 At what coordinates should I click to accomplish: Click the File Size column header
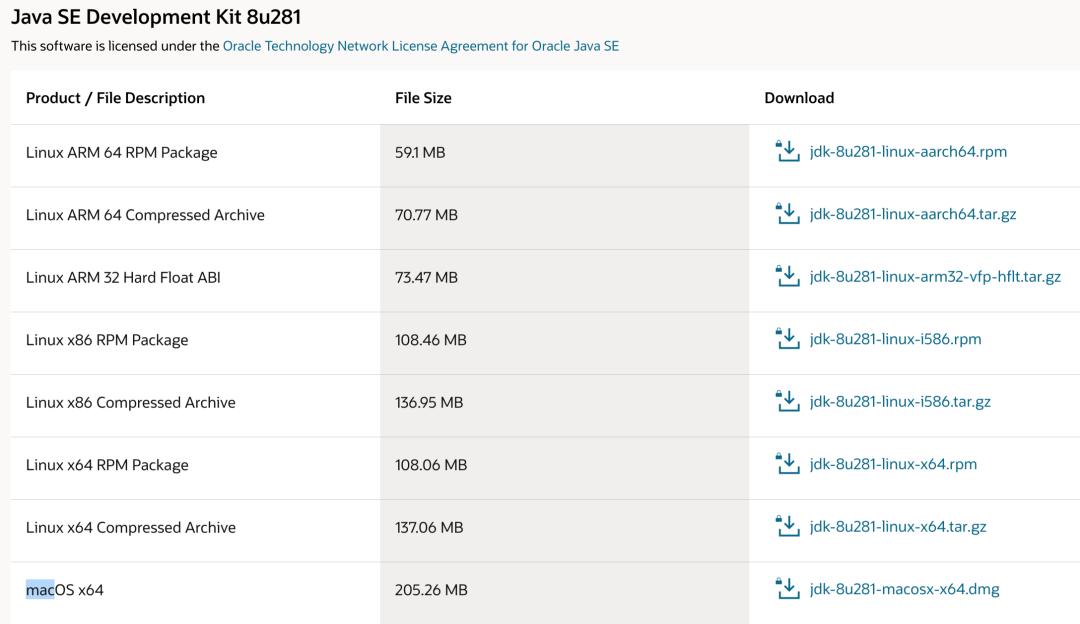coord(424,98)
